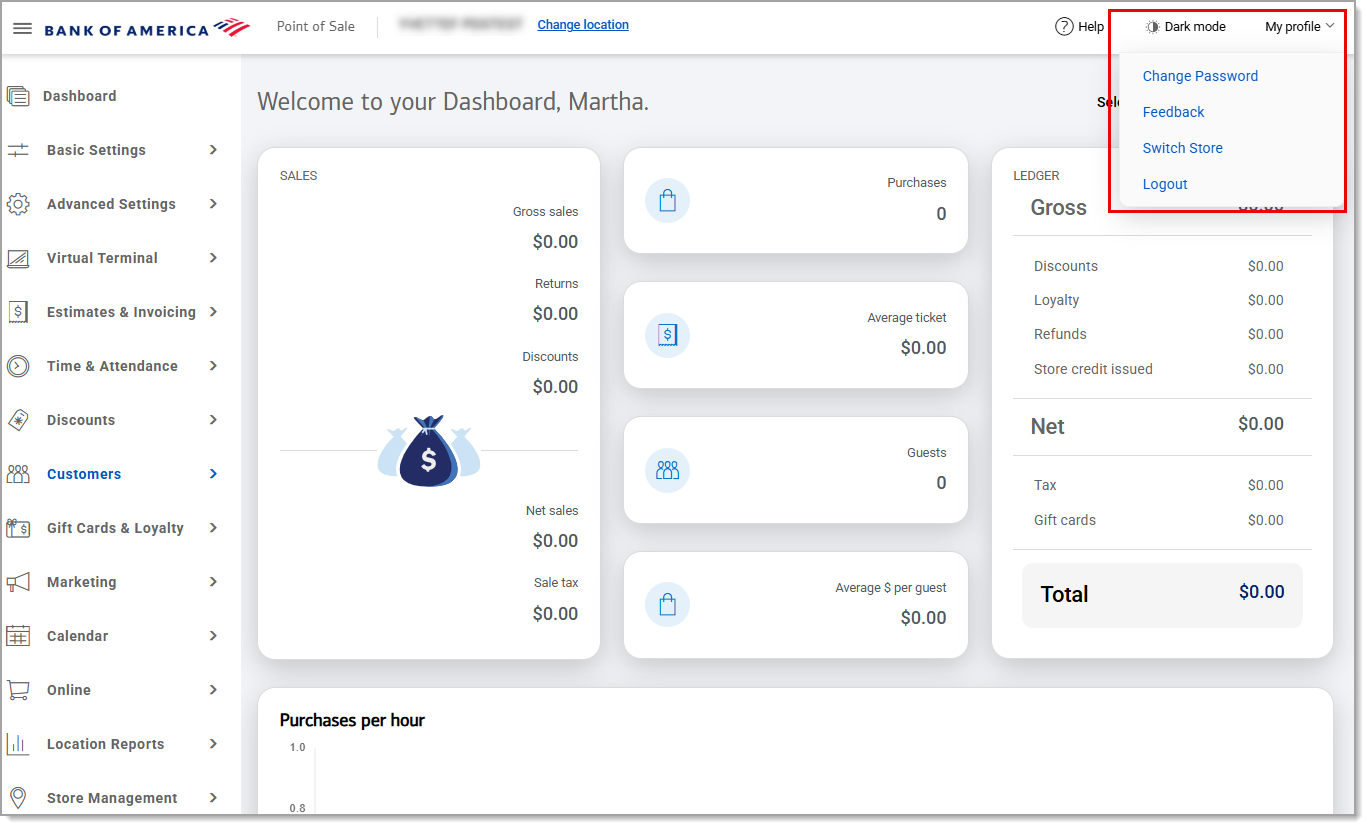The image size is (1368, 828).
Task: Open Basic Settings label
Action: (x=96, y=150)
